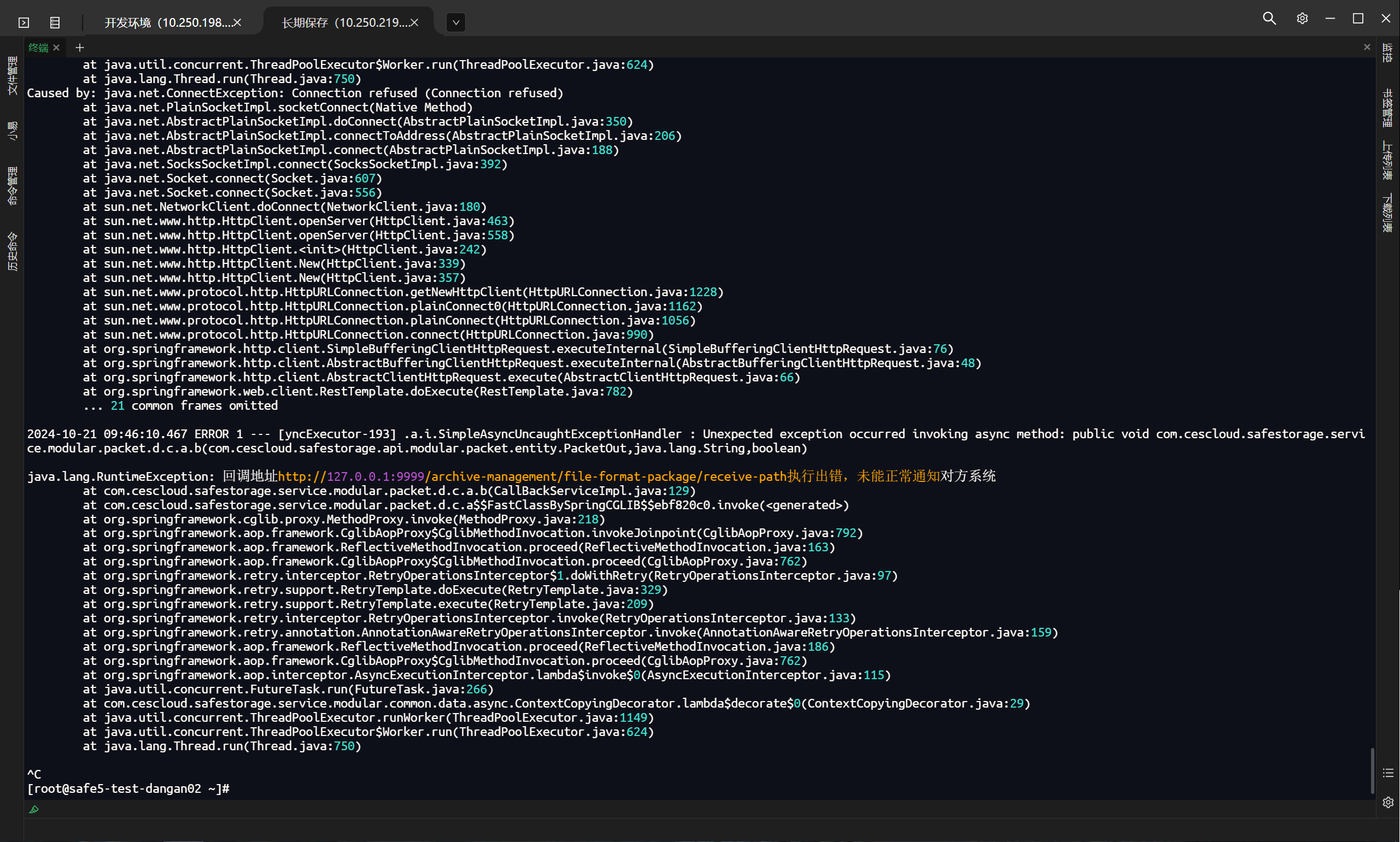Image resolution: width=1400 pixels, height=842 pixels.
Task: Click the list icon at bottom-right sidebar
Action: tap(1387, 773)
